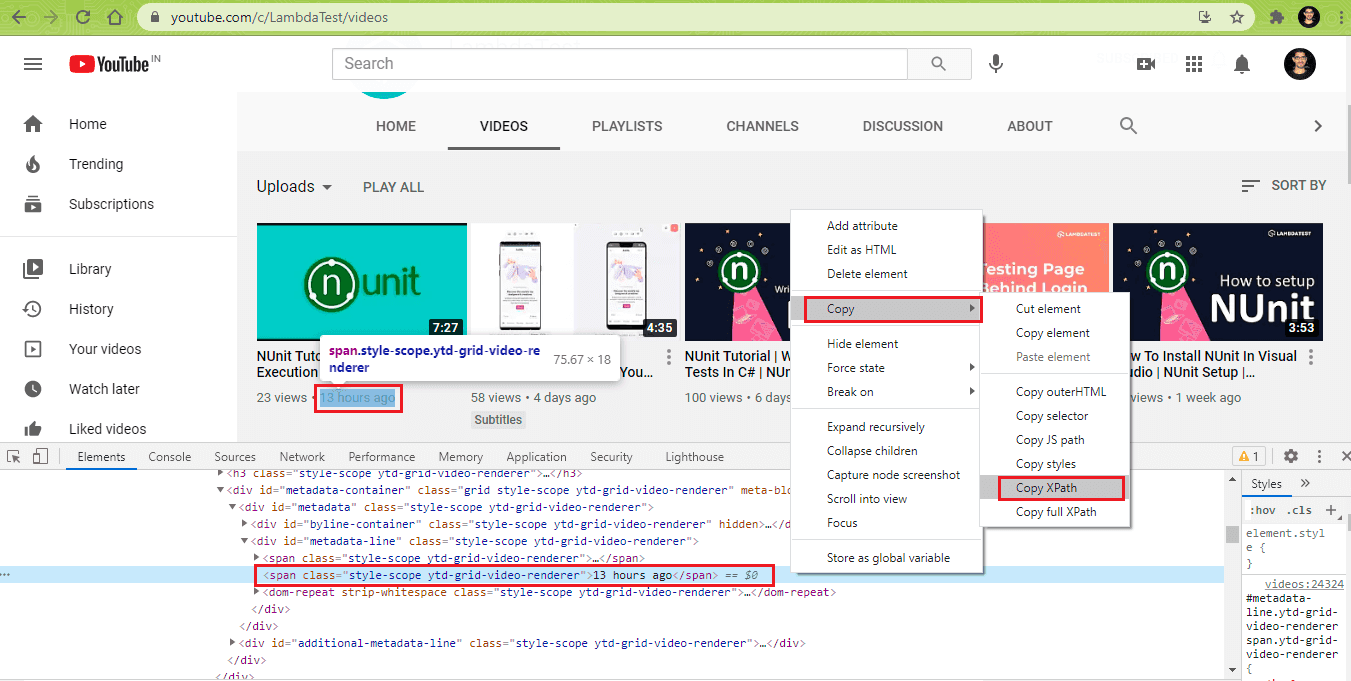Screen dimensions: 1351x681
Task: Open the channel search magnifier icon
Action: pos(1128,126)
